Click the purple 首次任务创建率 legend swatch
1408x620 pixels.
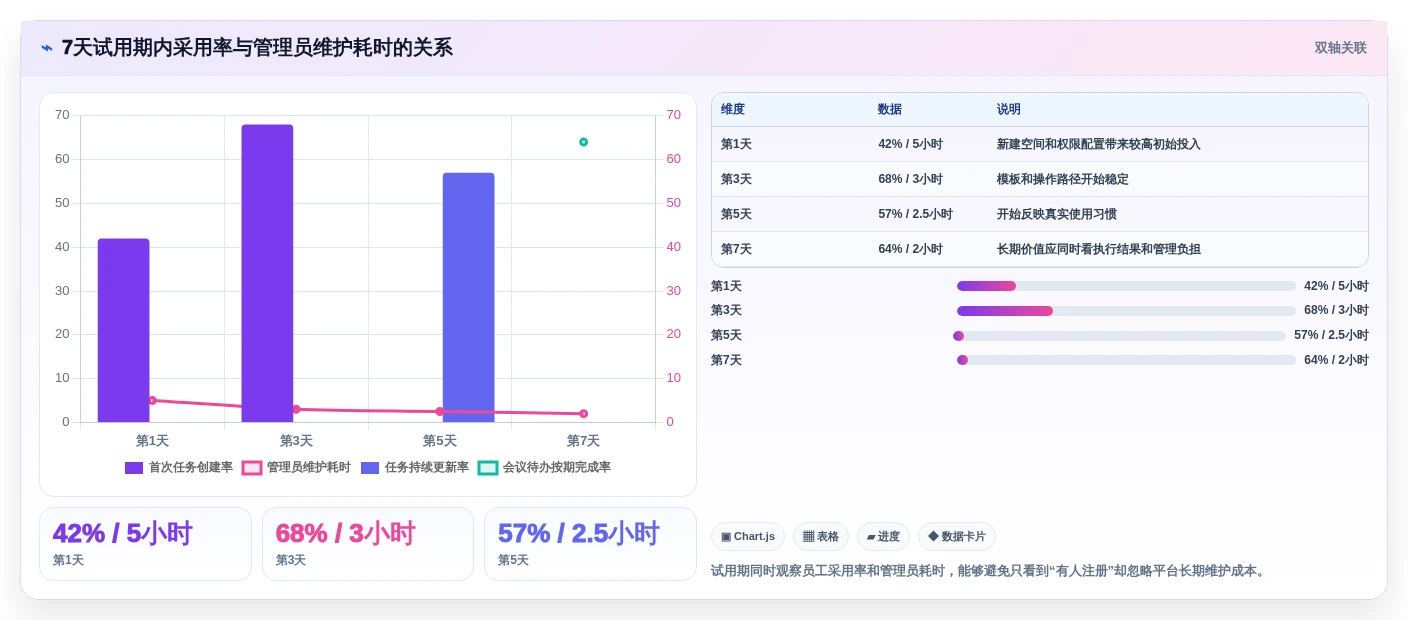pos(134,468)
